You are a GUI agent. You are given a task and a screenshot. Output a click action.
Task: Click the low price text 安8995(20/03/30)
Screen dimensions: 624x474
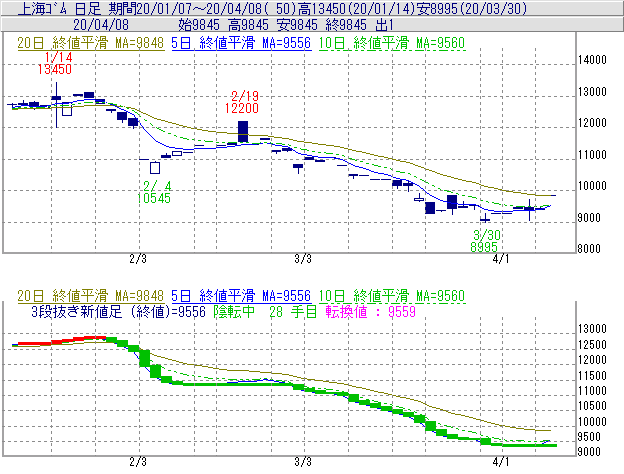(x=472, y=8)
